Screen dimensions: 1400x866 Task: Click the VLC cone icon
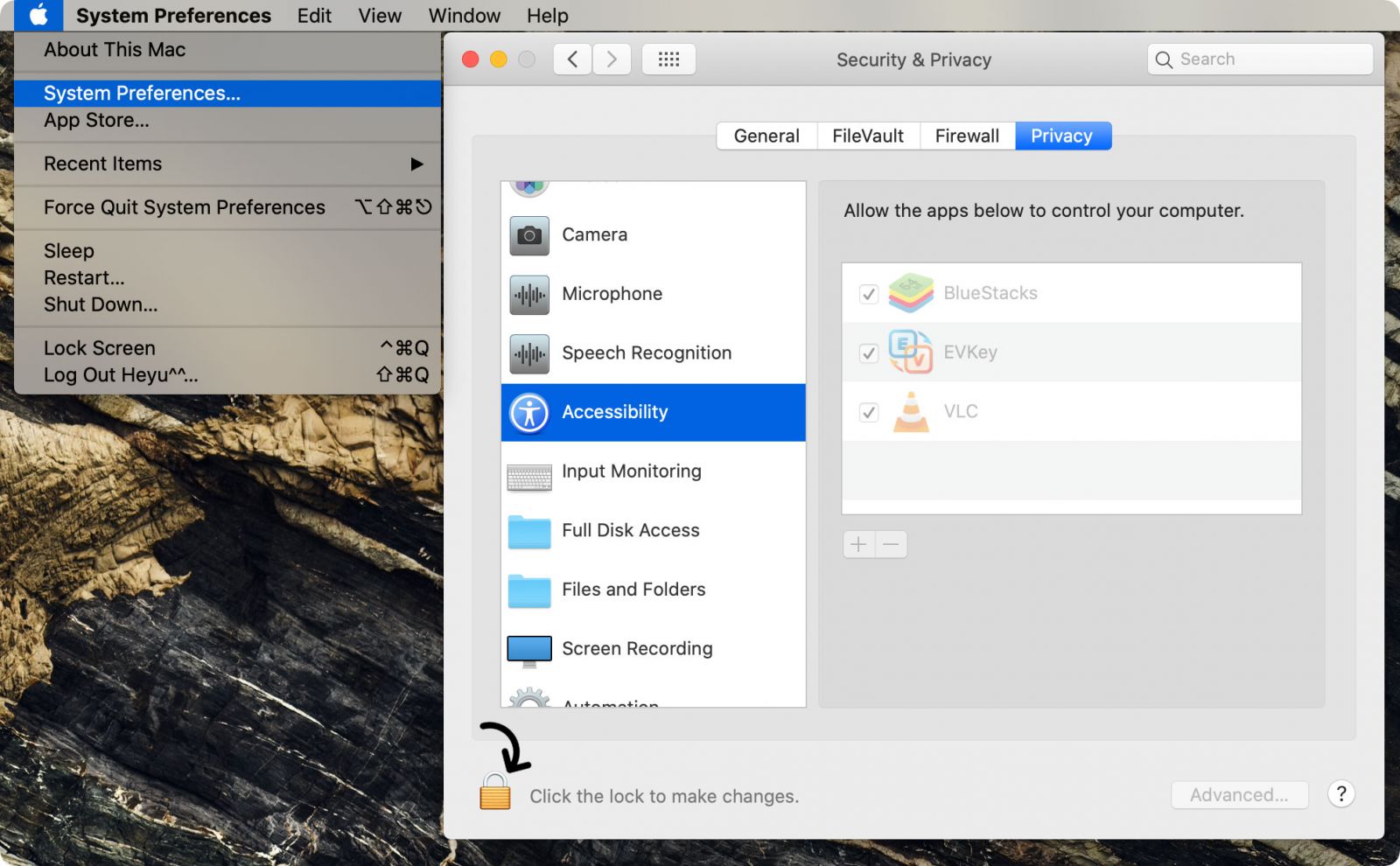(911, 411)
